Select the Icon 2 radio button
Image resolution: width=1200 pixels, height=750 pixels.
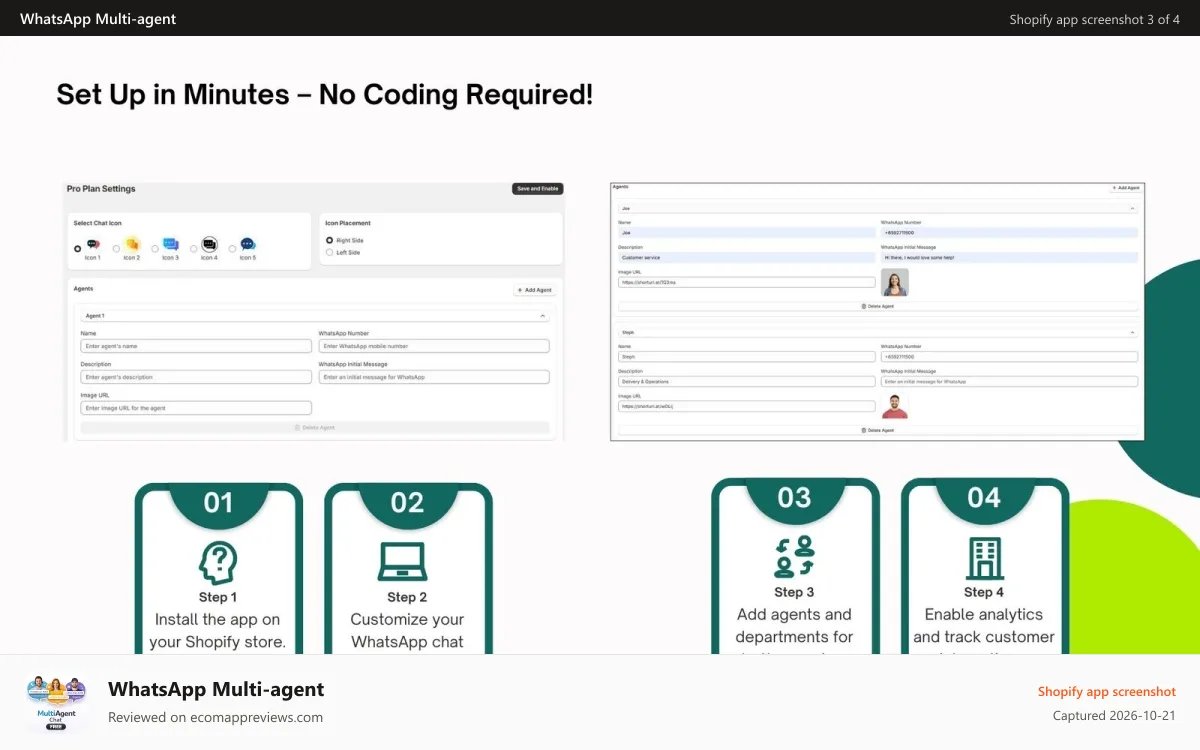(116, 248)
